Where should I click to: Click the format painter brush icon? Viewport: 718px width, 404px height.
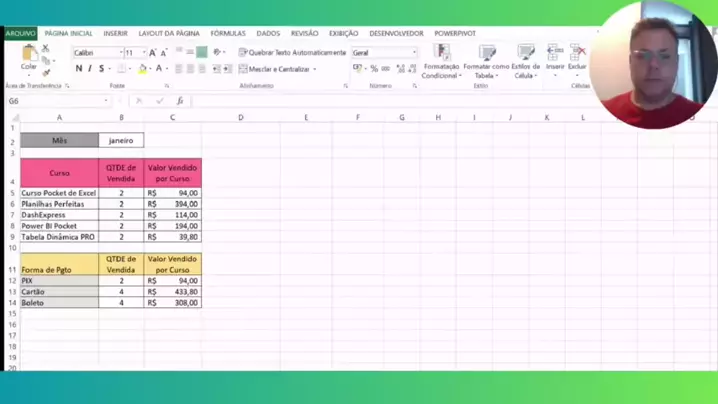[x=46, y=72]
